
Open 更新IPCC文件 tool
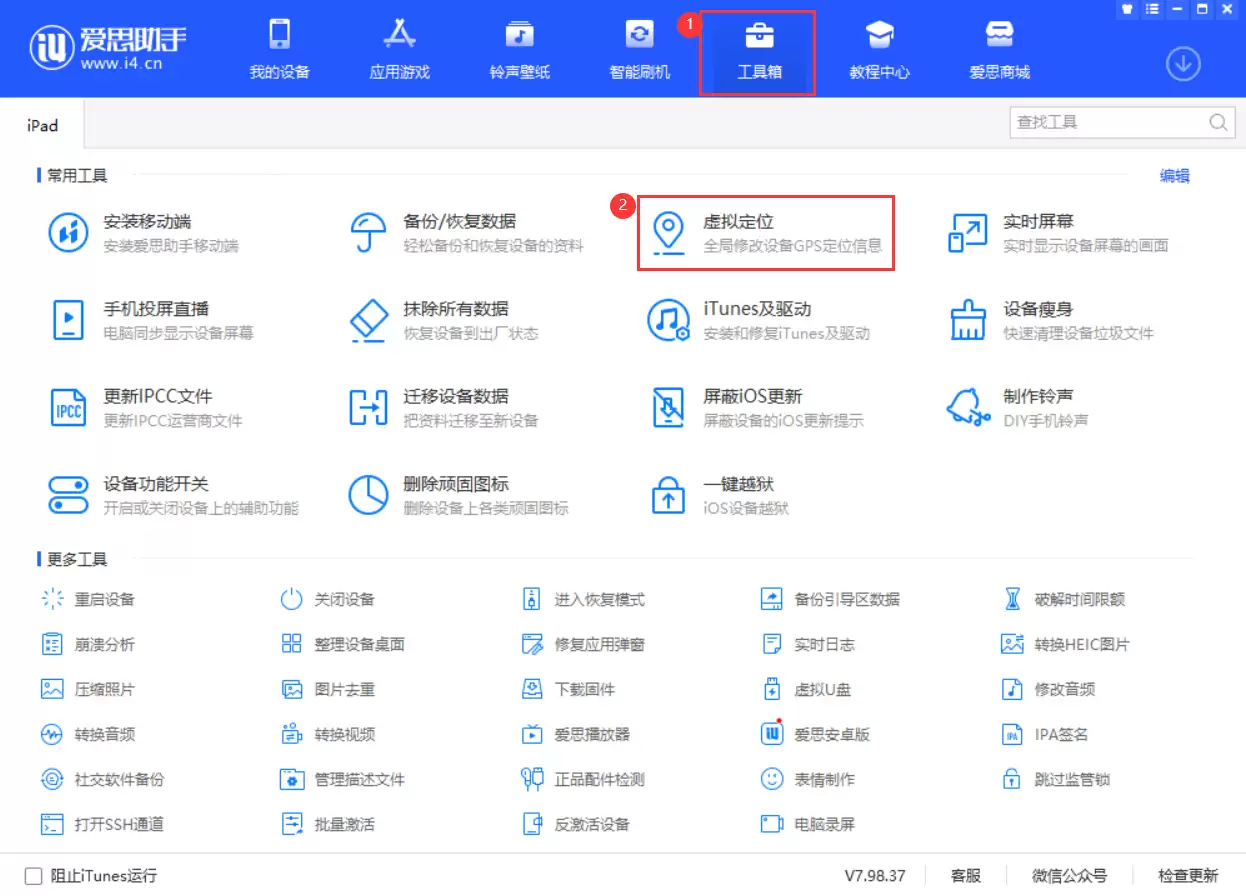tap(145, 407)
